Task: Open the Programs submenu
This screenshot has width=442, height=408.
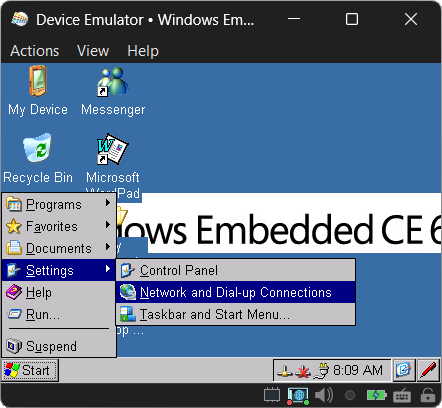Action: tap(59, 204)
